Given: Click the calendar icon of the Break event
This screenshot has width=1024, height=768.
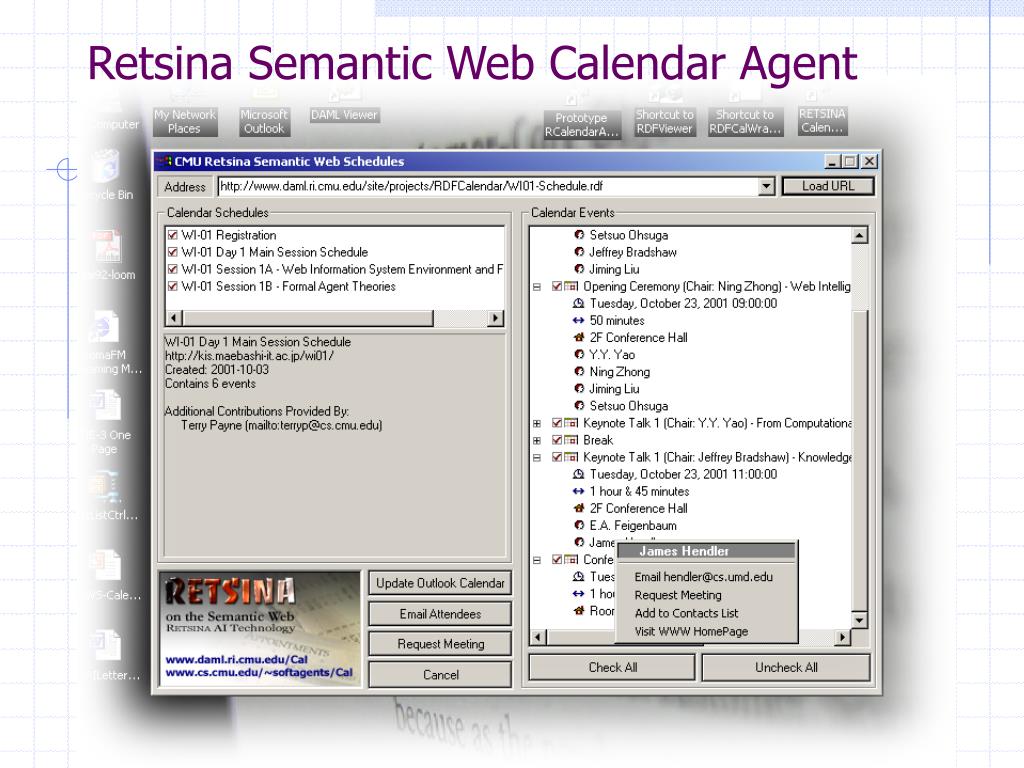Looking at the screenshot, I should (571, 440).
